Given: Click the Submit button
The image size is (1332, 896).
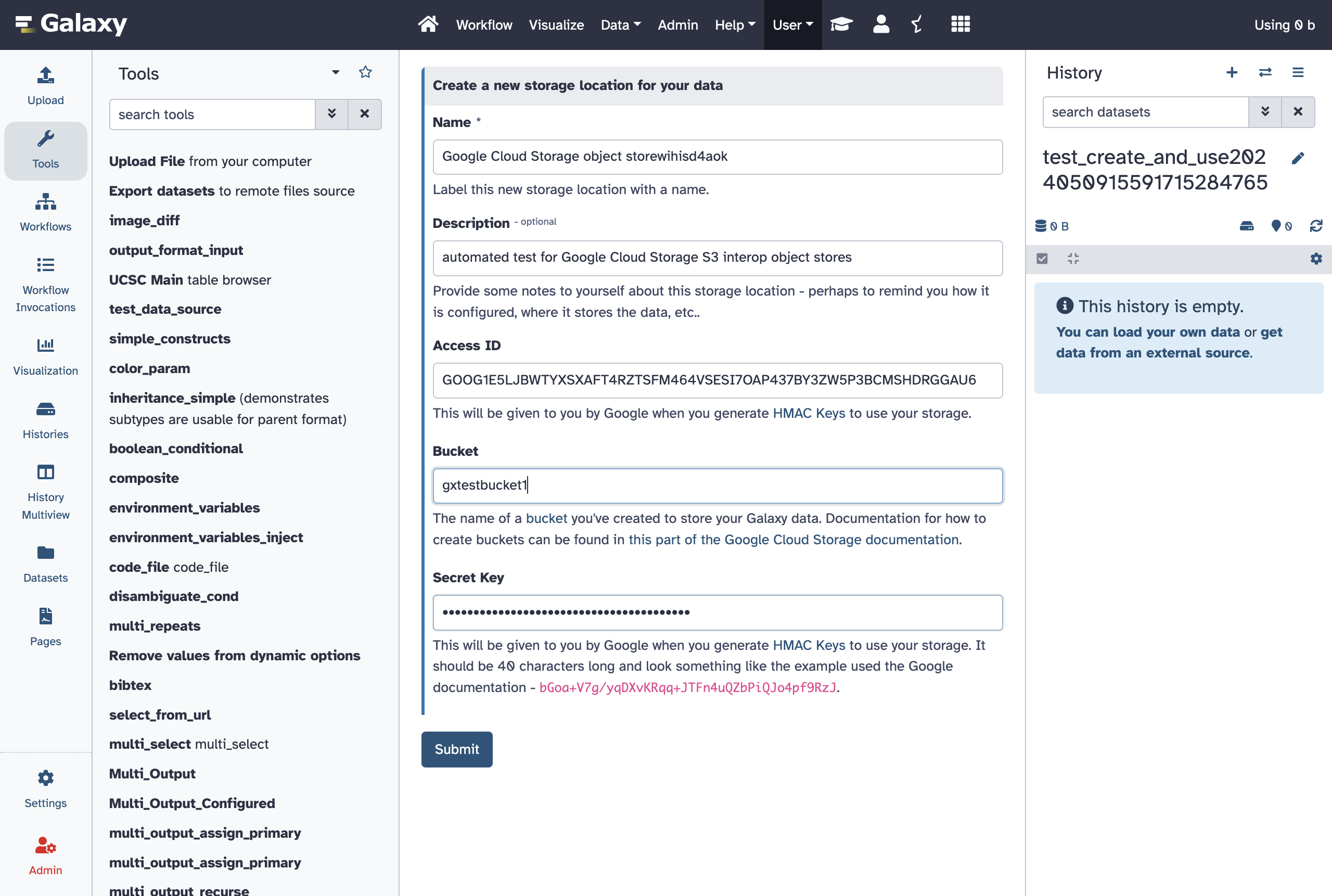Looking at the screenshot, I should coord(456,749).
